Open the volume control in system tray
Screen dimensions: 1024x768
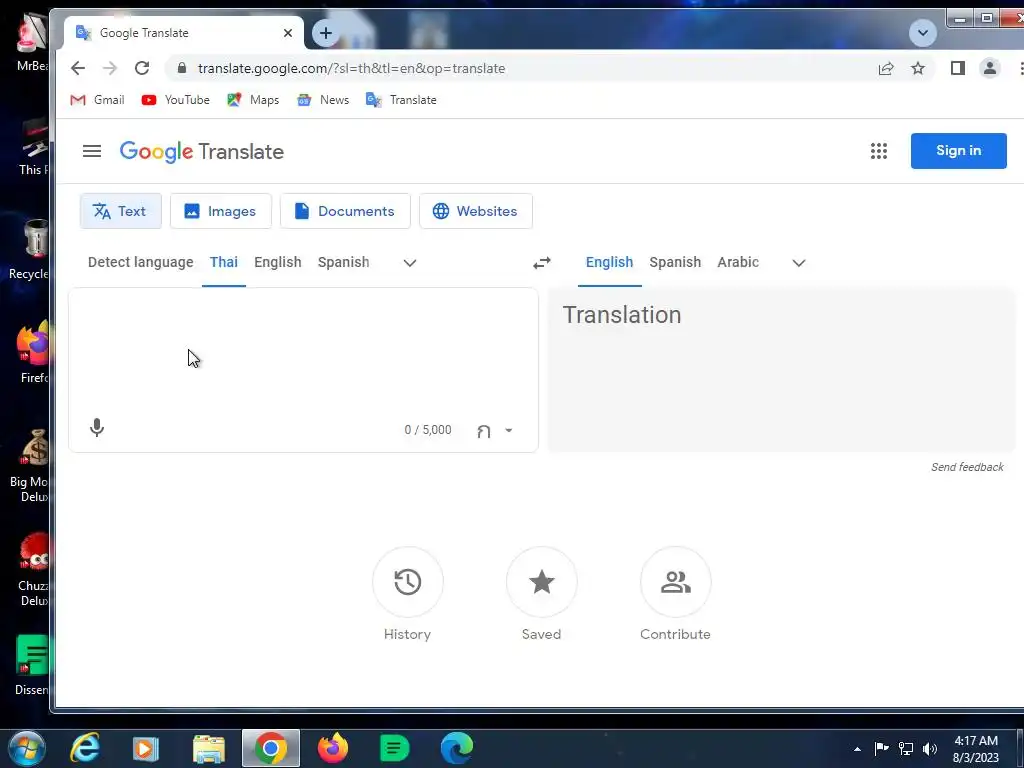click(930, 749)
